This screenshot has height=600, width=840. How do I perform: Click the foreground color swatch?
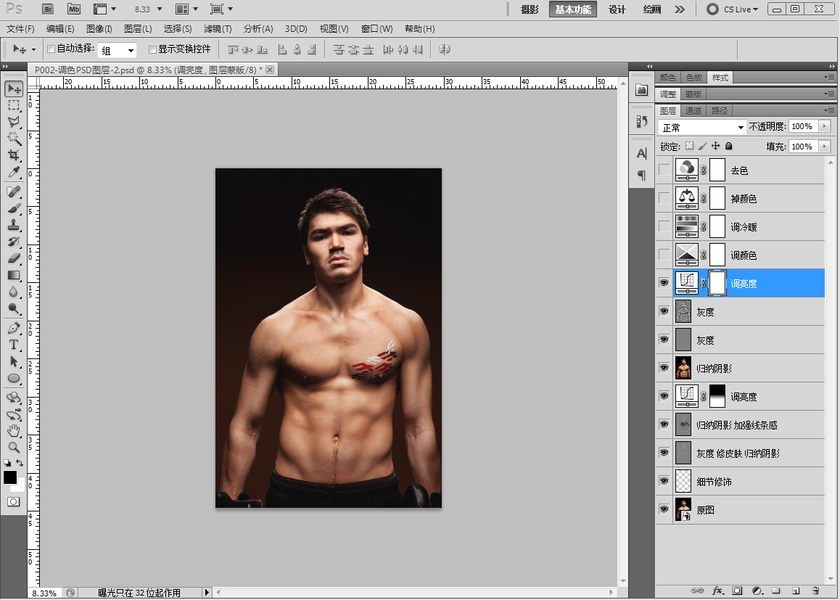(x=10, y=477)
